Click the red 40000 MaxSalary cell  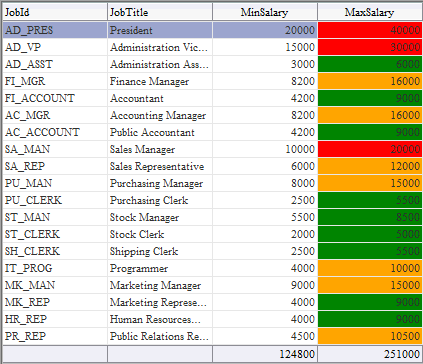point(370,30)
